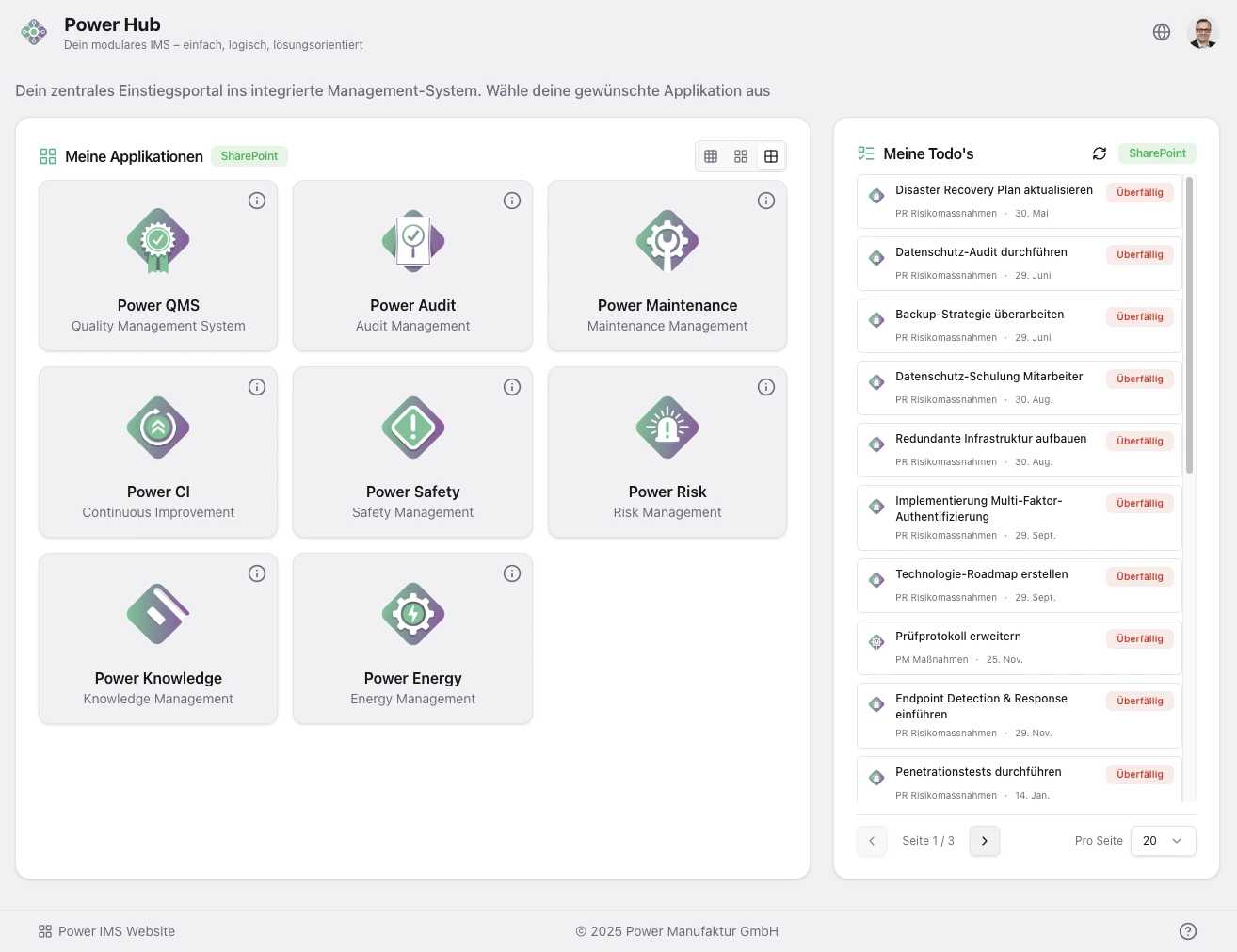
Task: Click the Meine Applikationen grid icon
Action: click(x=48, y=156)
